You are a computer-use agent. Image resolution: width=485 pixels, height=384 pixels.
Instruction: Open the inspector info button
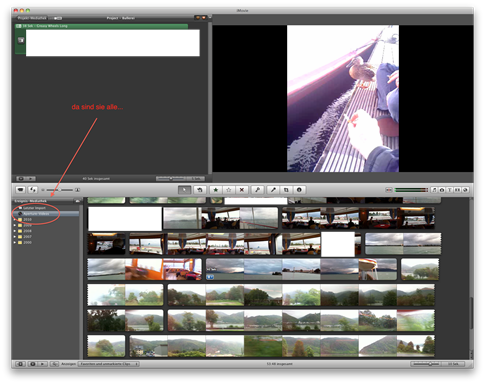click(x=299, y=190)
